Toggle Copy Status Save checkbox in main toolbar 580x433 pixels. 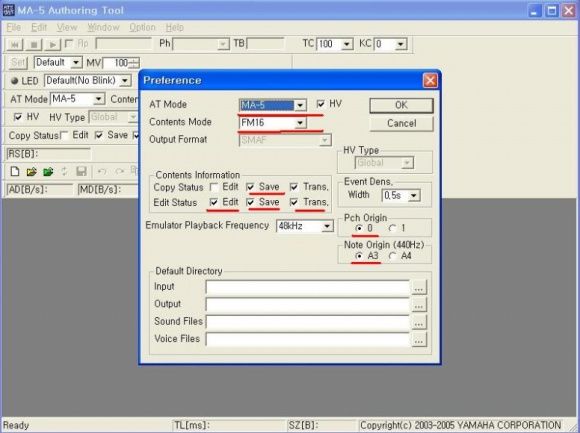[x=99, y=135]
